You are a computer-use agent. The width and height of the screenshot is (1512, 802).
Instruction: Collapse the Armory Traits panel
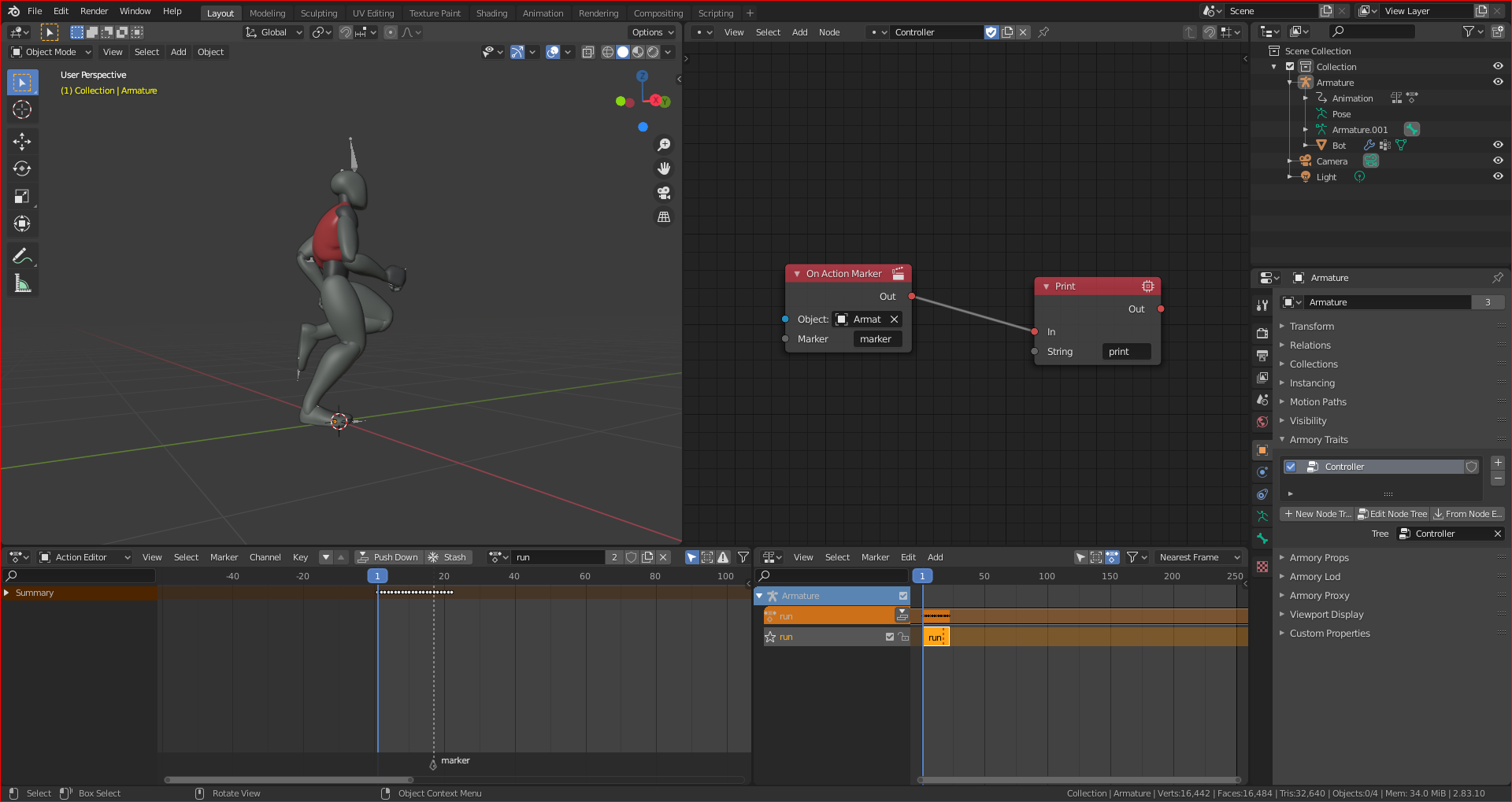pos(1318,439)
